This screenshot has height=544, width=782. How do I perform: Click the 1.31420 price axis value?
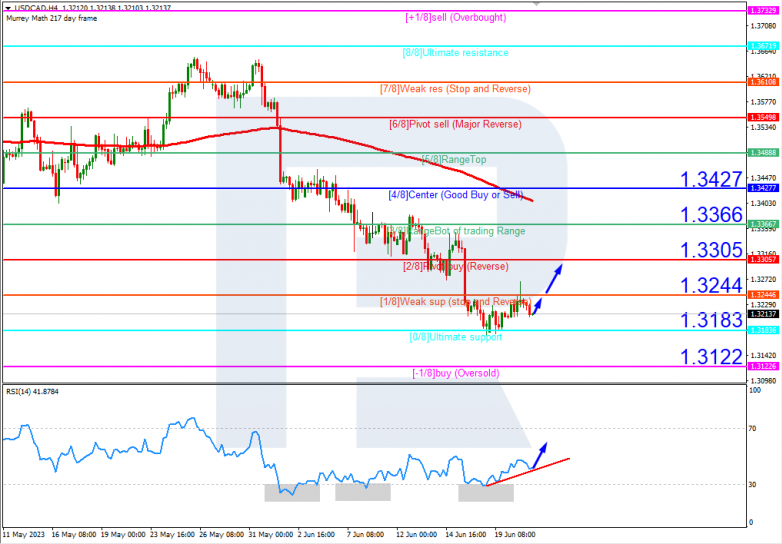(x=764, y=356)
